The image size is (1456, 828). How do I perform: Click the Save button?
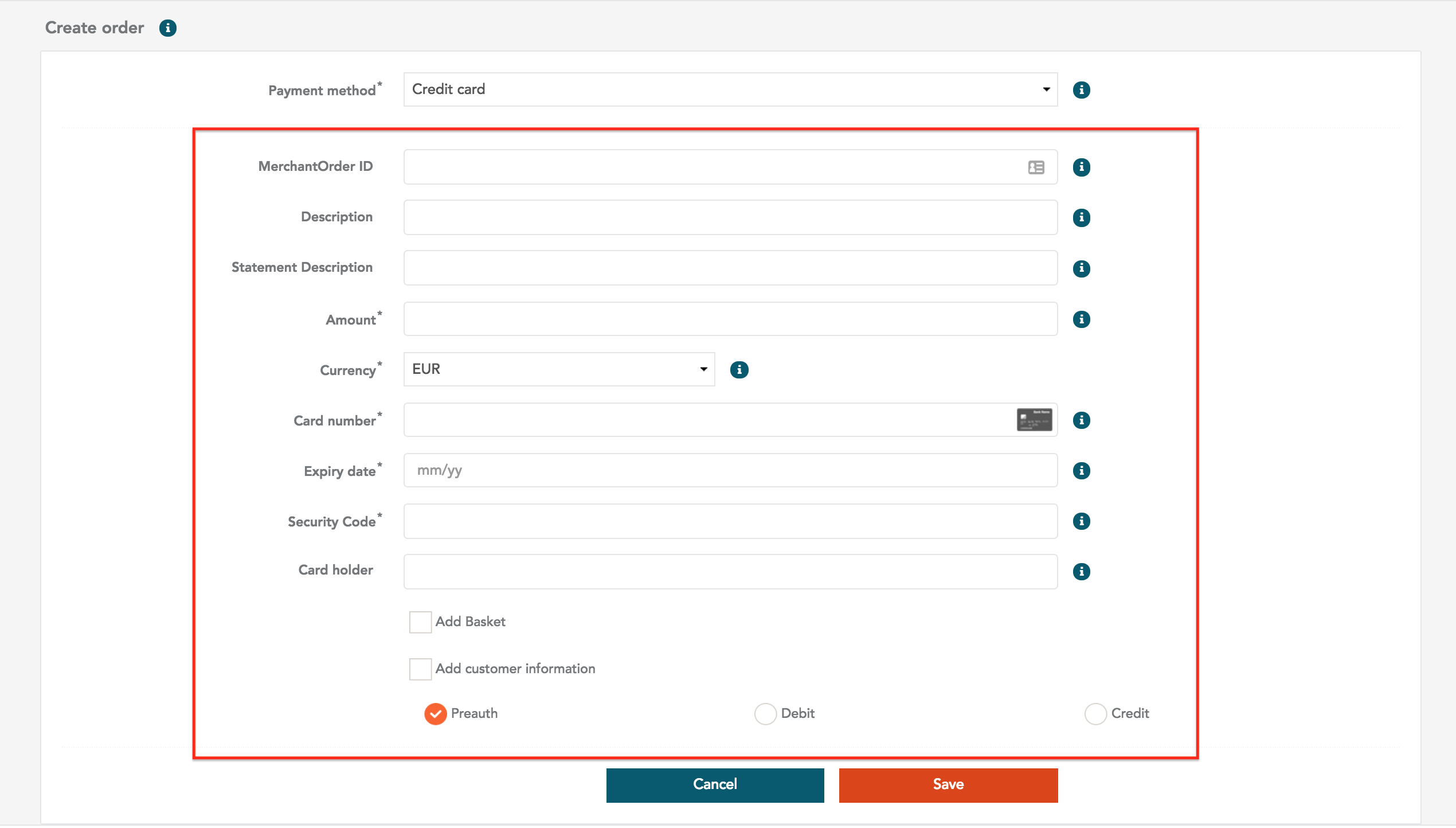click(x=948, y=784)
